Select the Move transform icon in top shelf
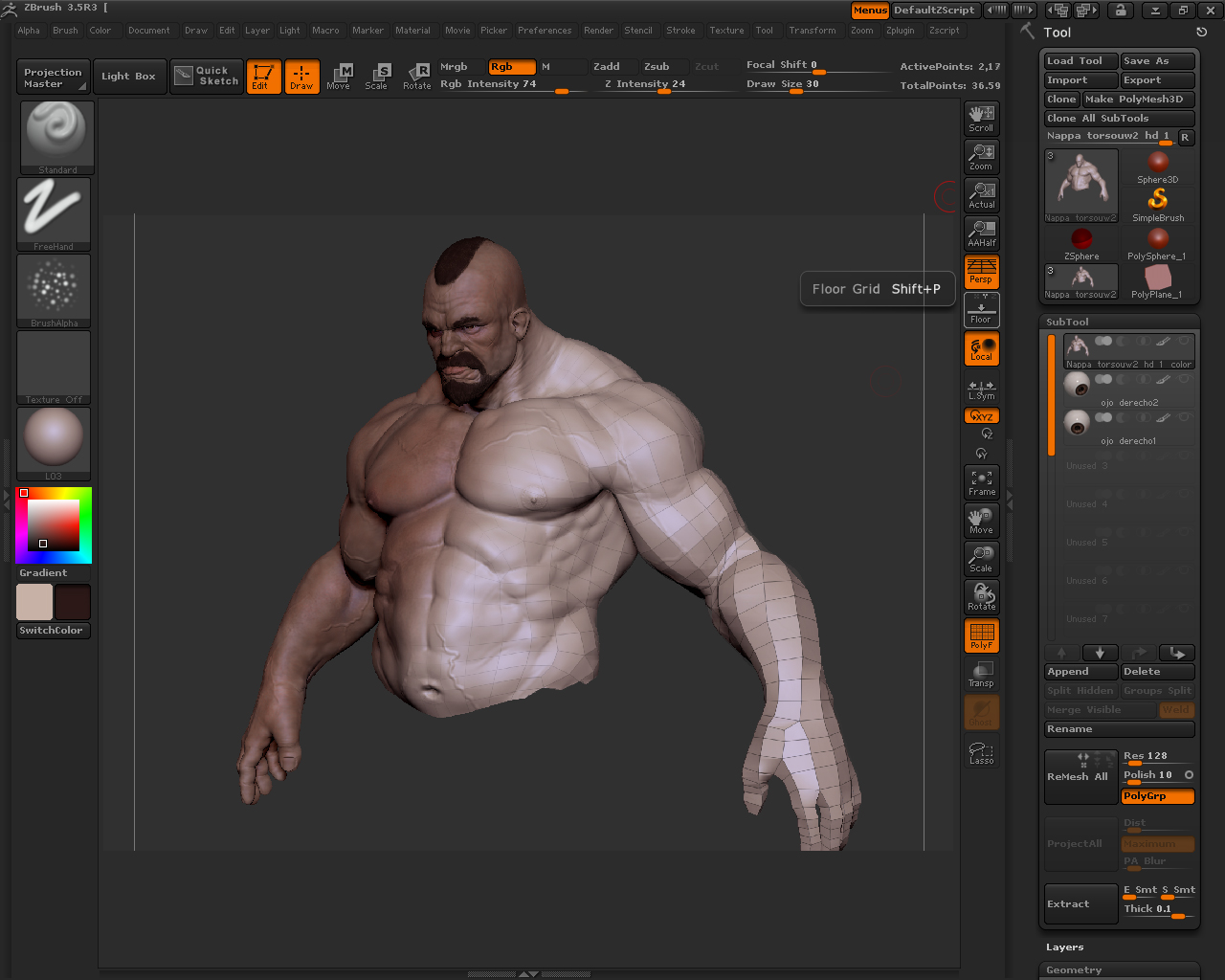 340,77
